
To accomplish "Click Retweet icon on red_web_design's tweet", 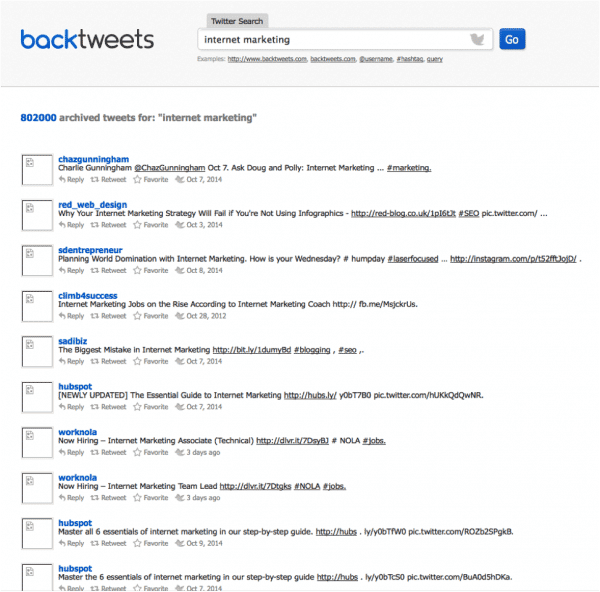I will click(x=95, y=225).
